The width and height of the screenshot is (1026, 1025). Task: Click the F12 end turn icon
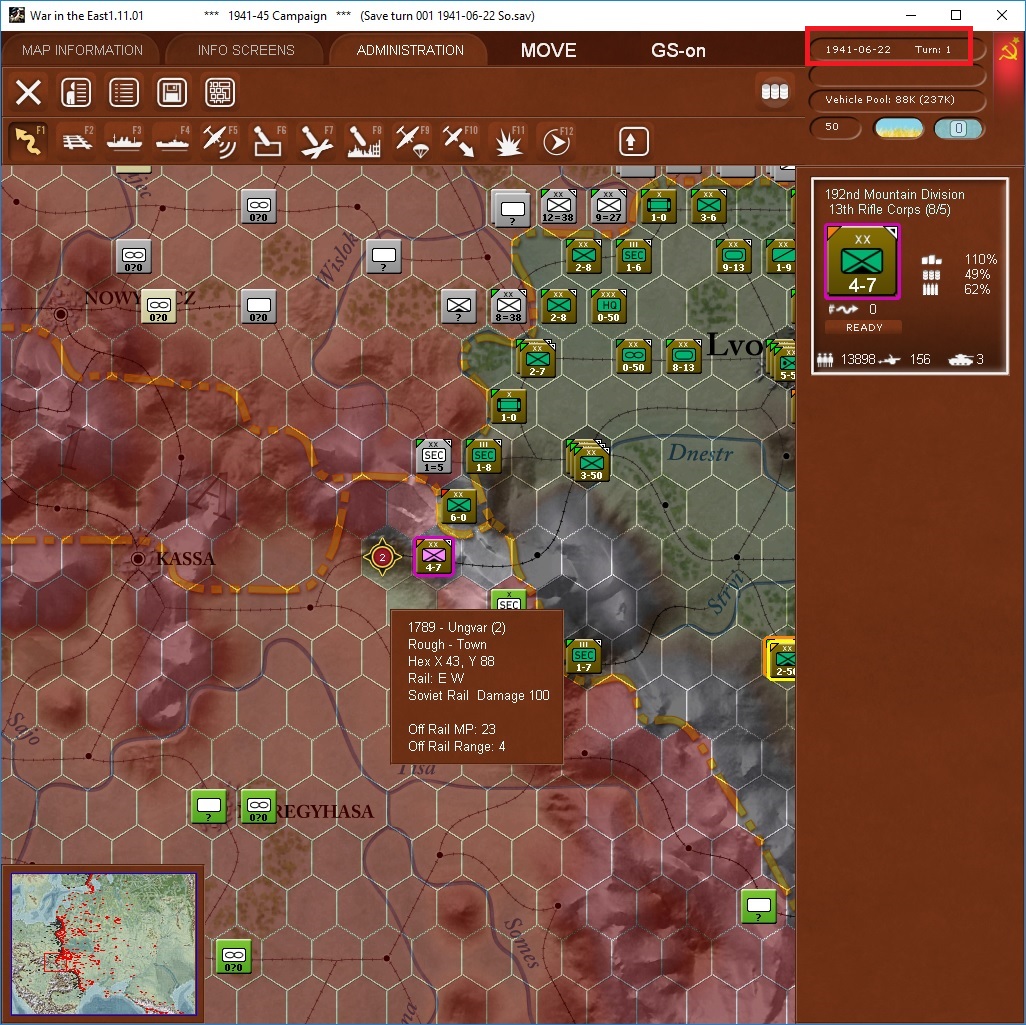[x=557, y=141]
